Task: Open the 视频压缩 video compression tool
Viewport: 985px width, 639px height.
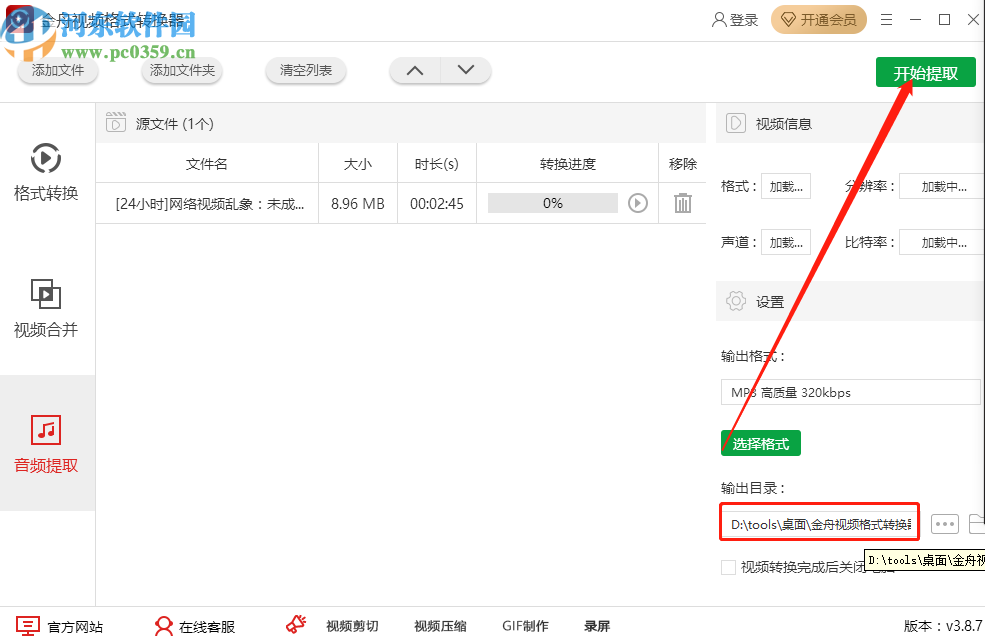Action: [x=440, y=626]
